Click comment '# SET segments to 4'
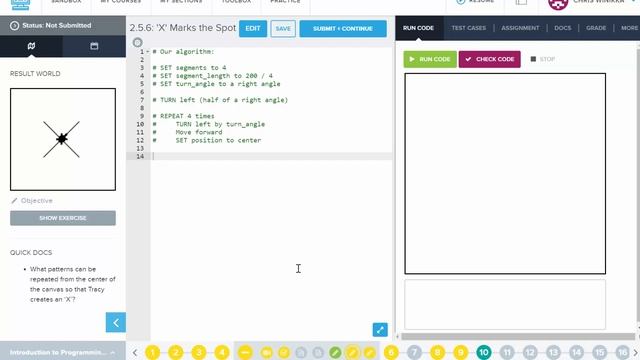The width and height of the screenshot is (640, 360). click(189, 68)
